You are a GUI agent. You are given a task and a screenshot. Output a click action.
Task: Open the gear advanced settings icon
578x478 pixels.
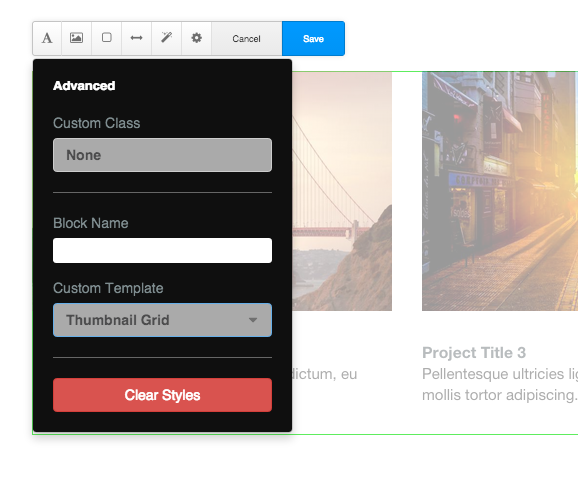coord(196,38)
